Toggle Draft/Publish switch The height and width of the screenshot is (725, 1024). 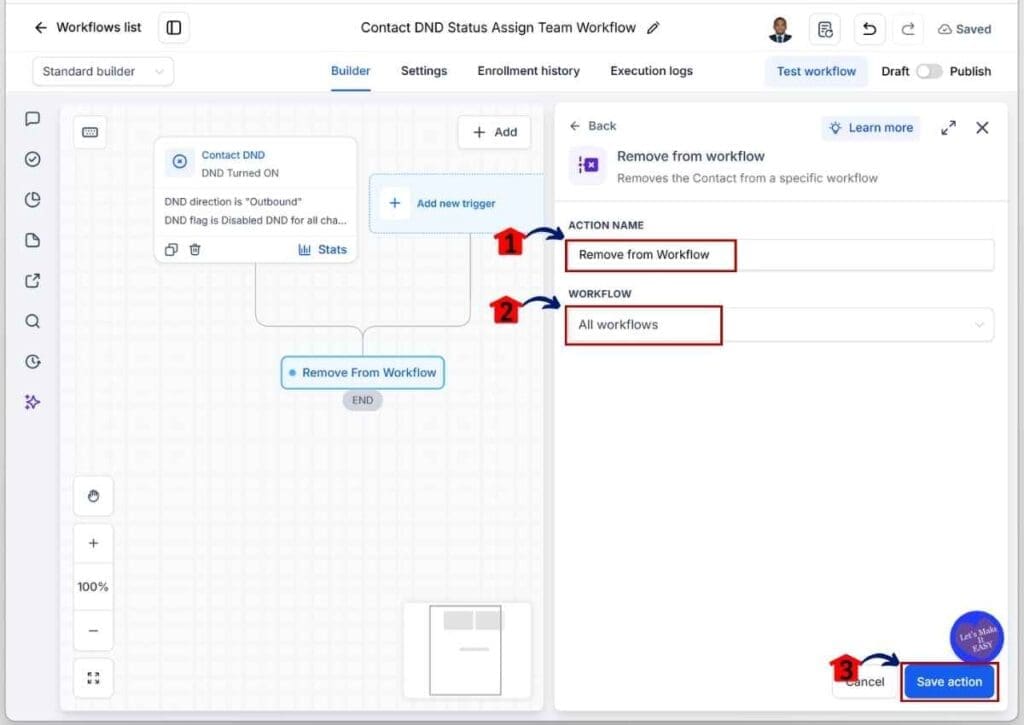(x=929, y=71)
